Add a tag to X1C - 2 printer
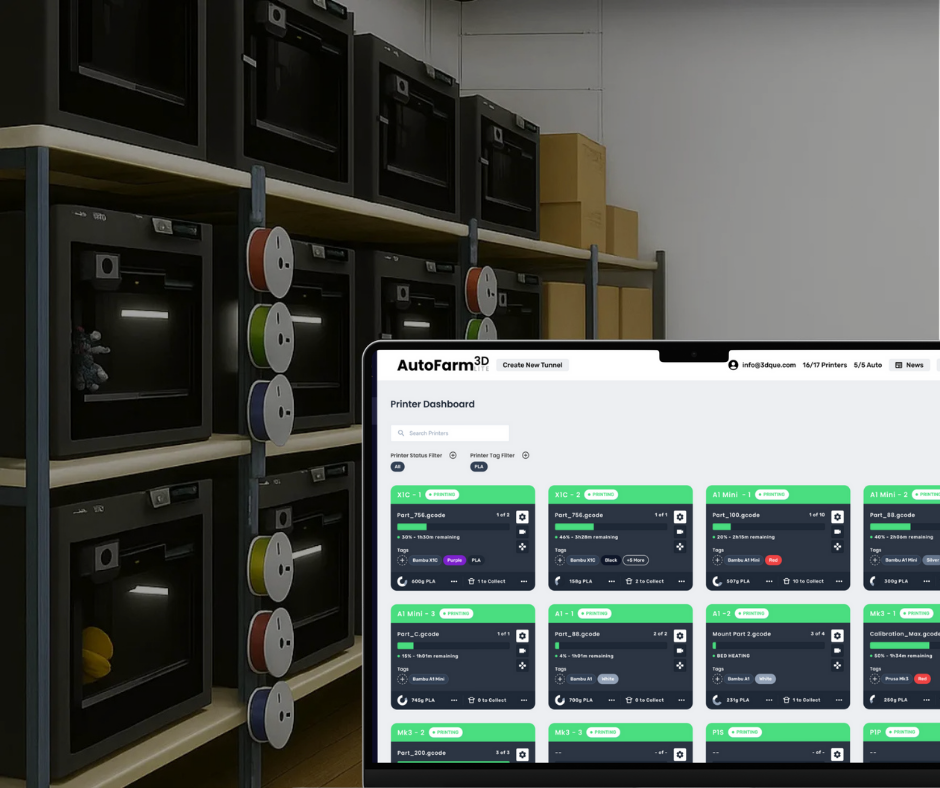 pyautogui.click(x=560, y=560)
